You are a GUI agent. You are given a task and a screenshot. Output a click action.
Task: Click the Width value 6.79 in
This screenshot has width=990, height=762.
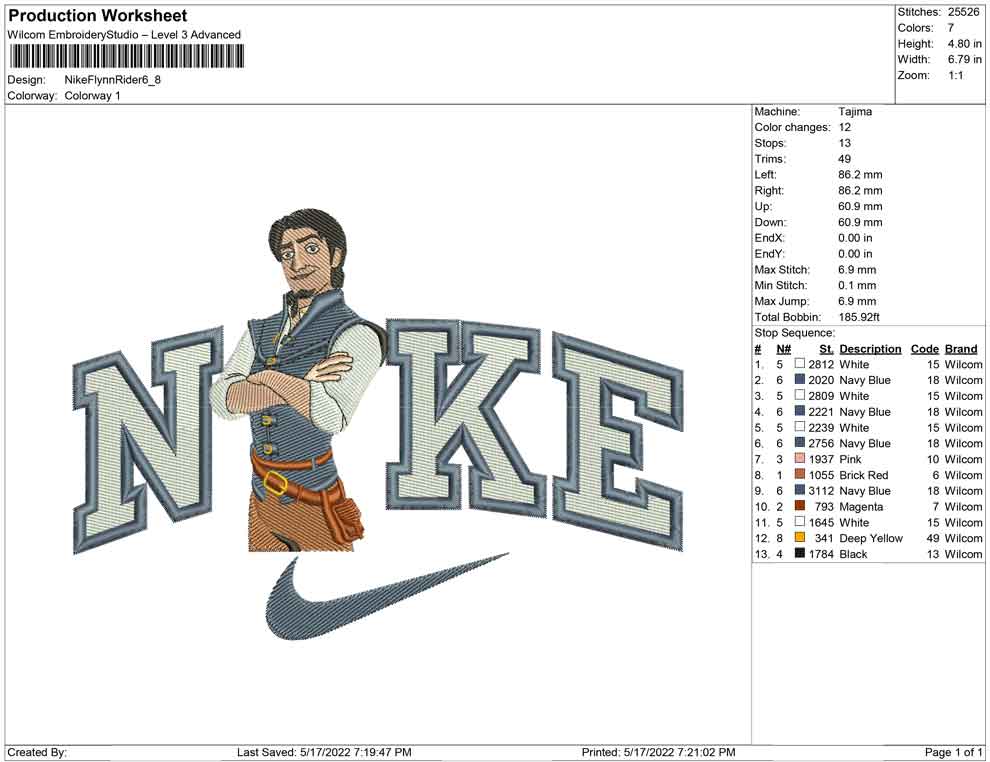(x=964, y=59)
